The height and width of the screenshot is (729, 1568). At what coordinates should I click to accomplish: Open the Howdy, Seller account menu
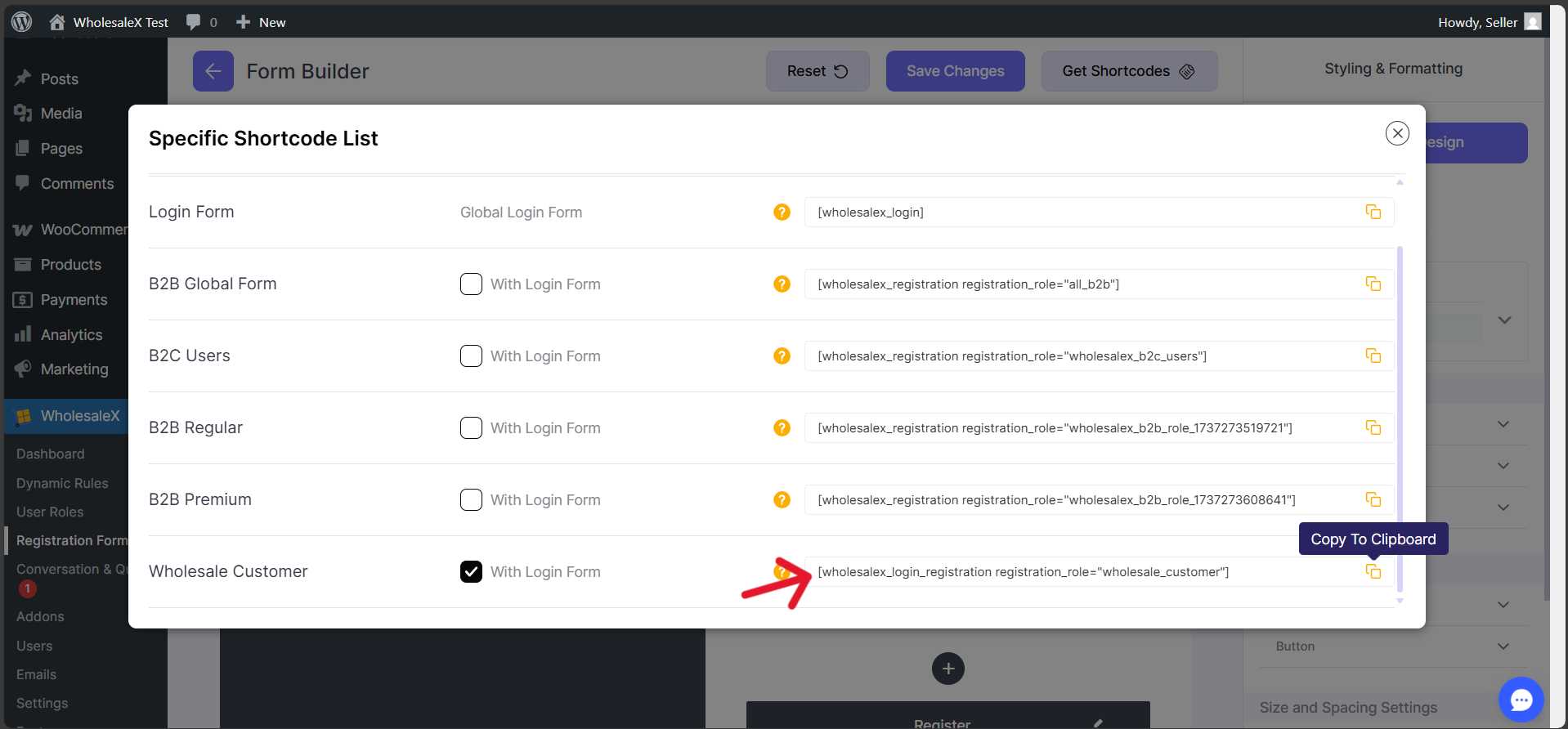pyautogui.click(x=1488, y=22)
